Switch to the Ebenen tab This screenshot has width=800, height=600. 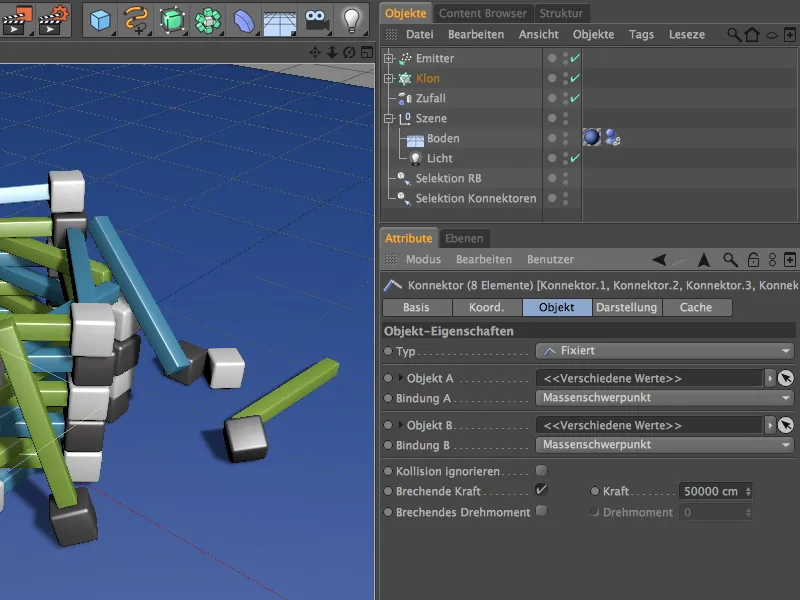click(464, 238)
